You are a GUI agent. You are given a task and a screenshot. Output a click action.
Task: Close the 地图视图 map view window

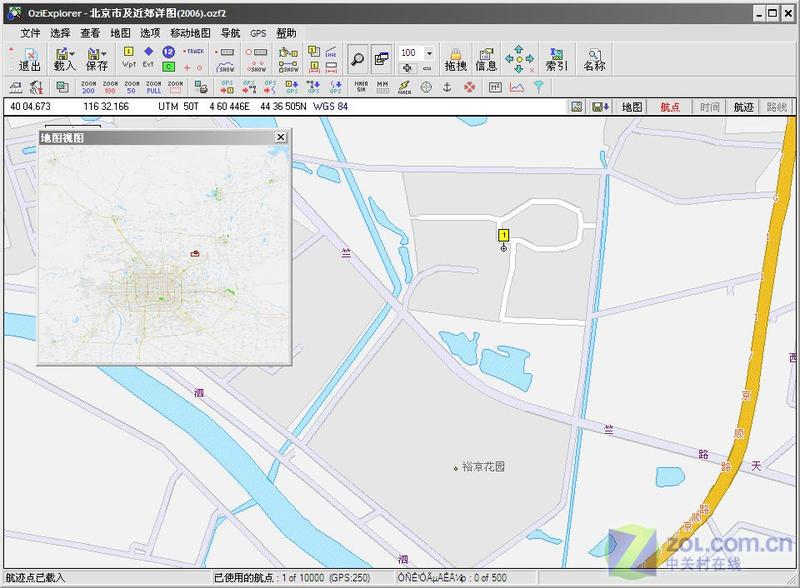281,137
